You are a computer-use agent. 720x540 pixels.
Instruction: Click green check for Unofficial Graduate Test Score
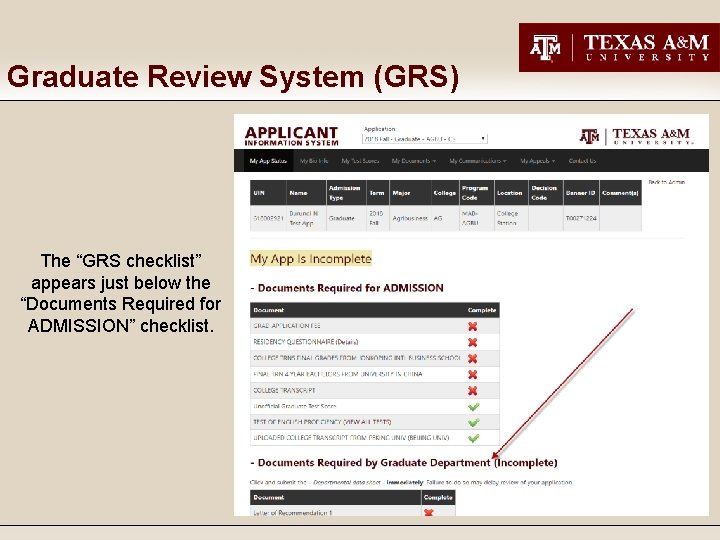[473, 407]
